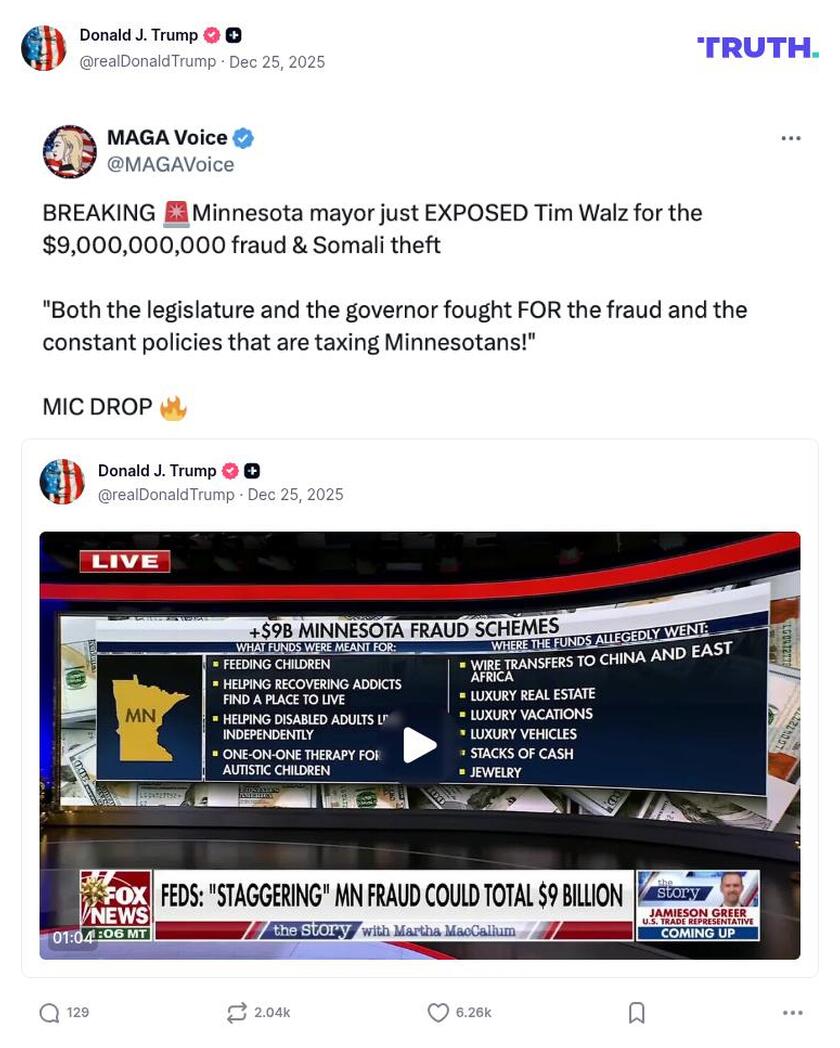This screenshot has height=1048, width=840.
Task: Click the red verified badge beside top Trump name
Action: (x=212, y=35)
